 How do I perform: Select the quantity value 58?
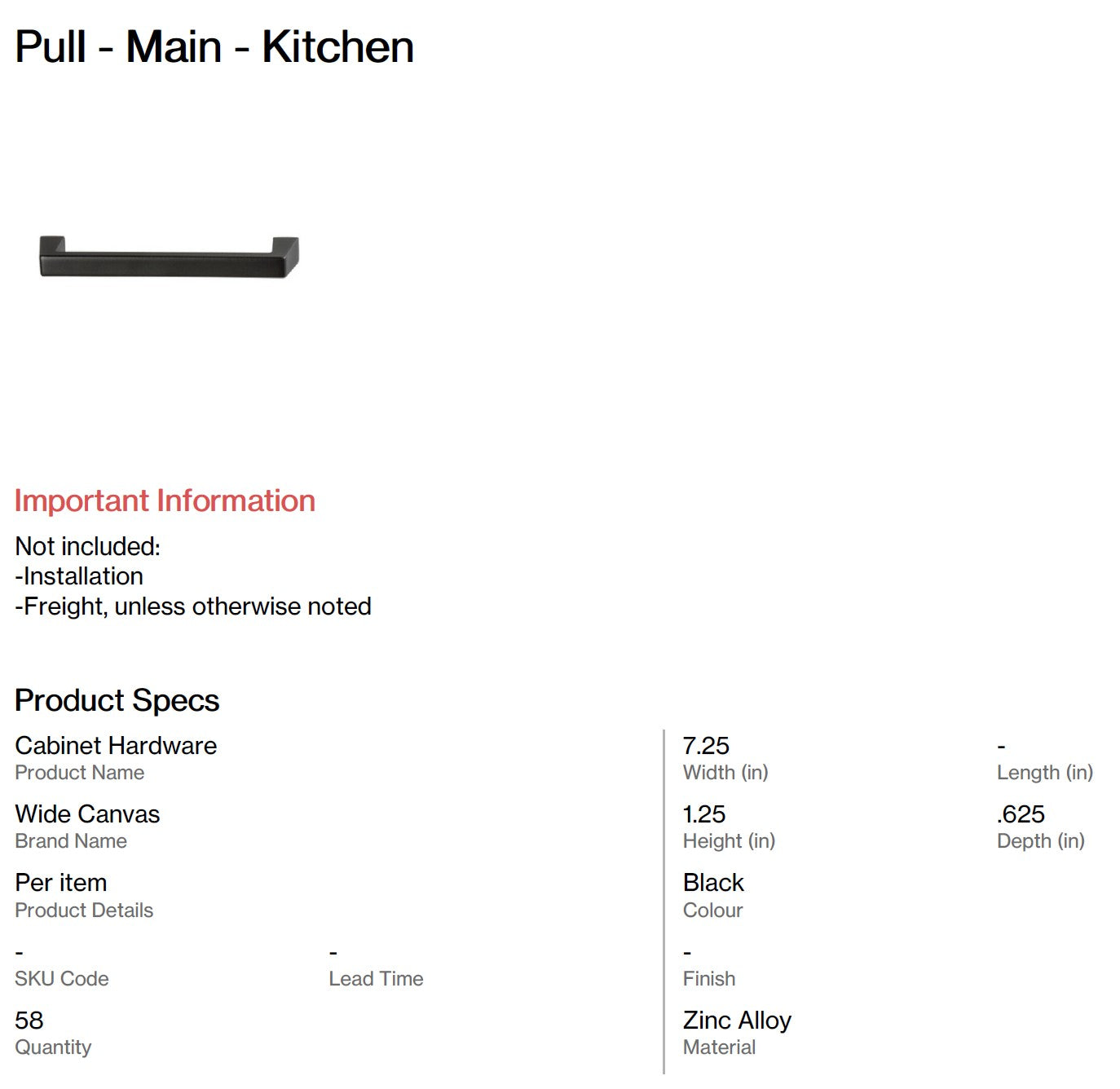pos(29,1020)
